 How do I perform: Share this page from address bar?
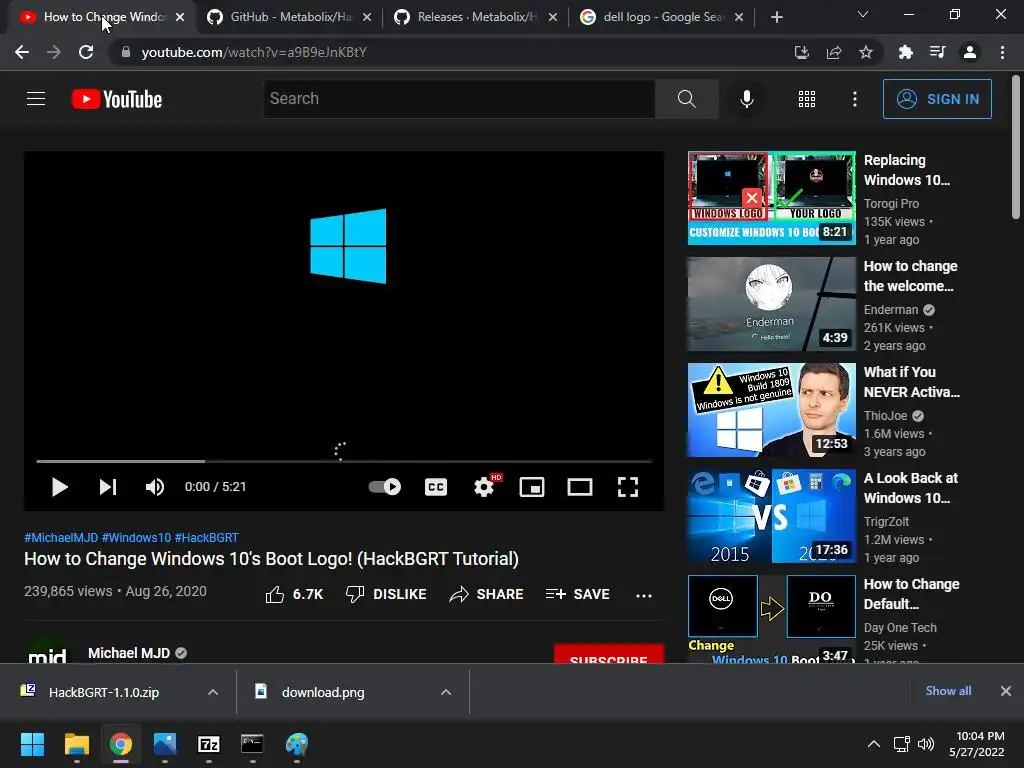click(x=834, y=52)
